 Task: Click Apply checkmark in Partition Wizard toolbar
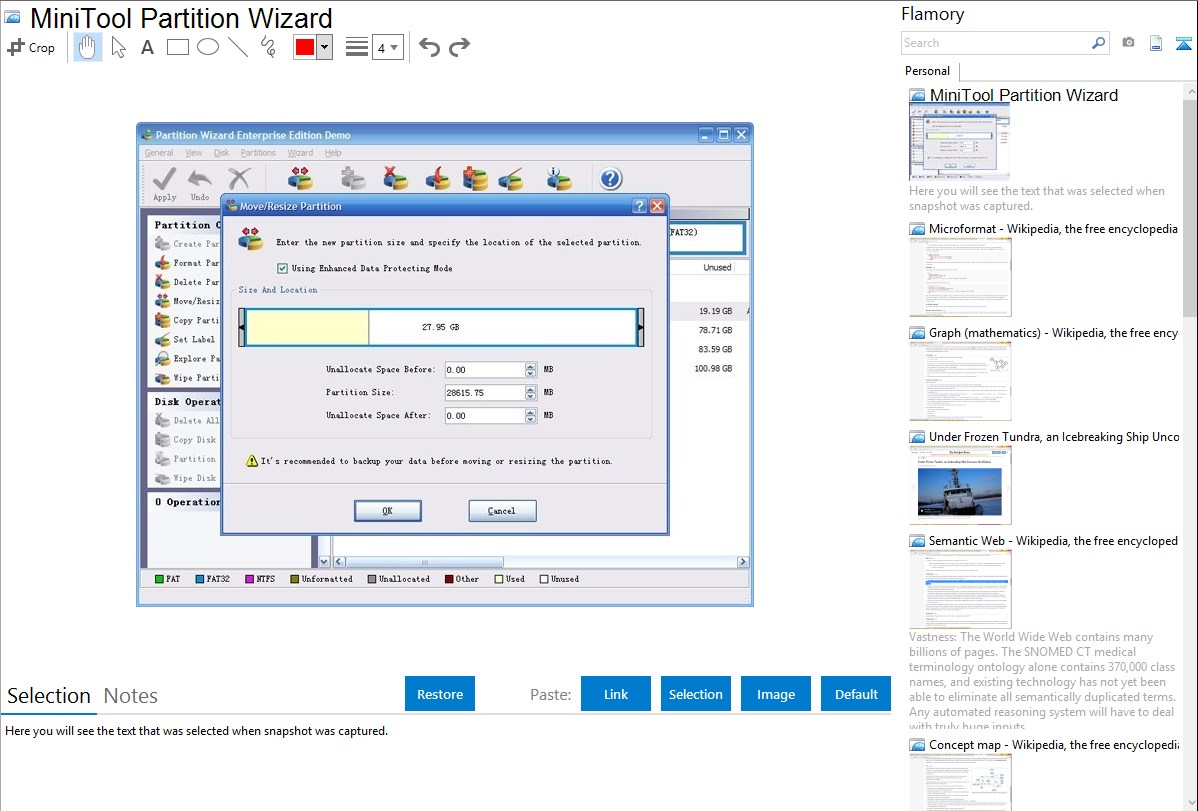164,183
